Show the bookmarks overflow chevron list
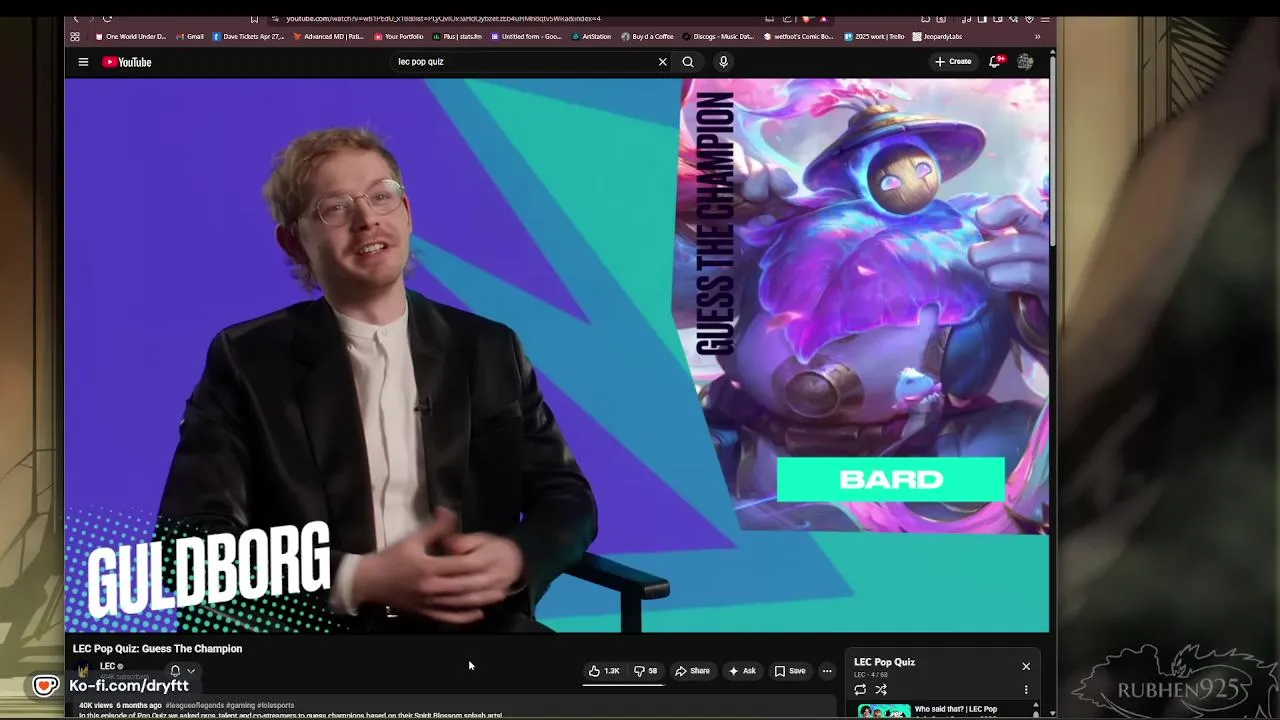This screenshot has height=720, width=1280. point(1037,37)
